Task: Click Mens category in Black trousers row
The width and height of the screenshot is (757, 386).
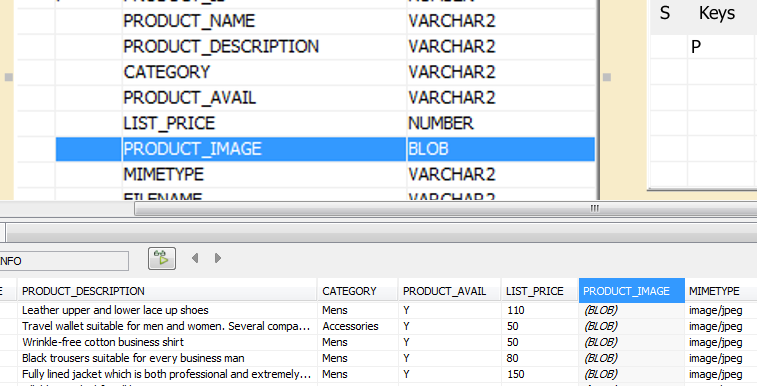Action: click(x=358, y=358)
